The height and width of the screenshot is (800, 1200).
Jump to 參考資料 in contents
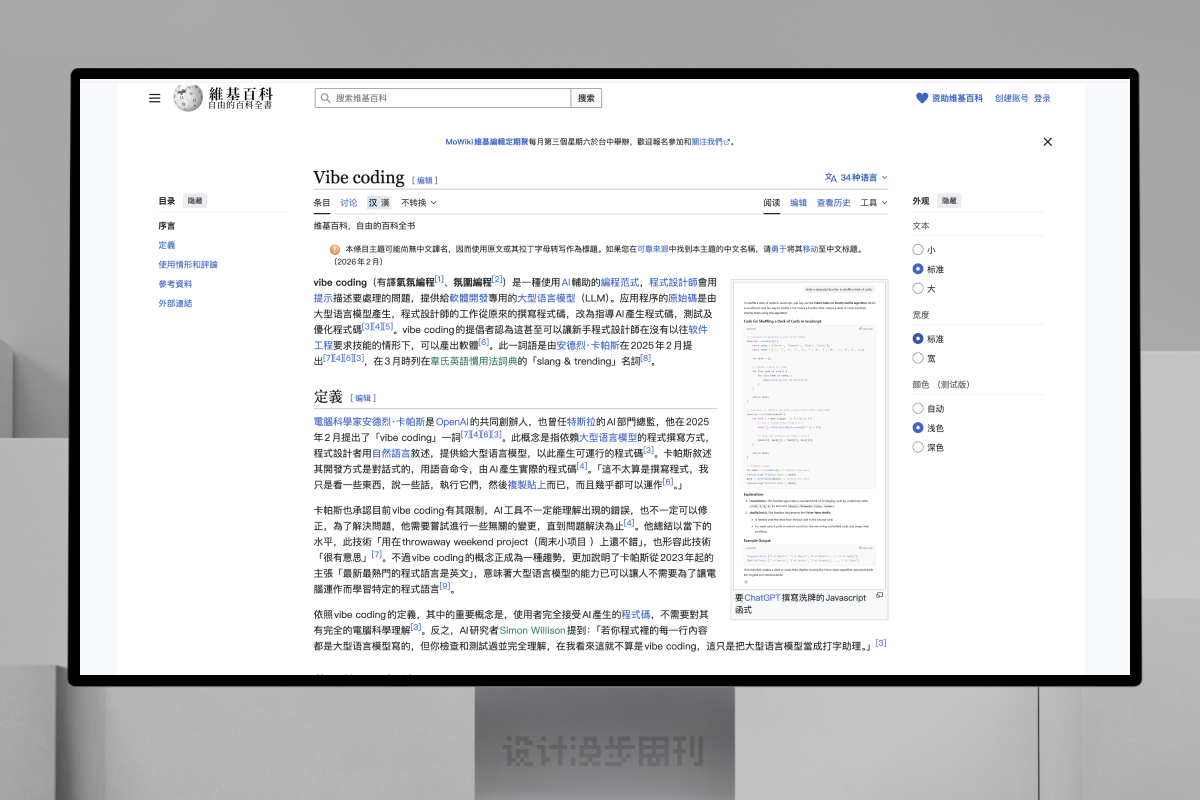(175, 284)
